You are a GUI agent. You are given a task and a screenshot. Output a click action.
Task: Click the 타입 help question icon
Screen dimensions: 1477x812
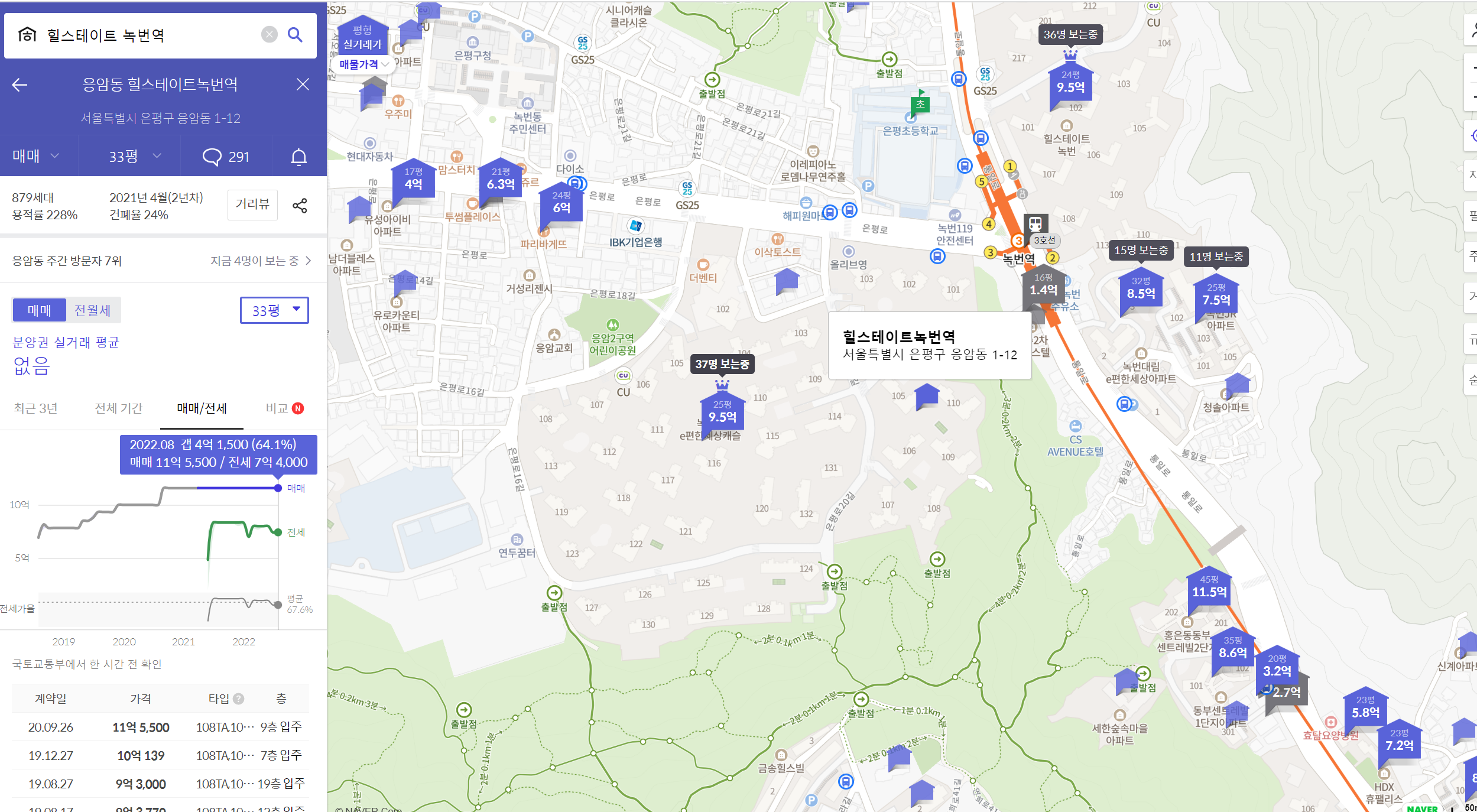coord(239,699)
